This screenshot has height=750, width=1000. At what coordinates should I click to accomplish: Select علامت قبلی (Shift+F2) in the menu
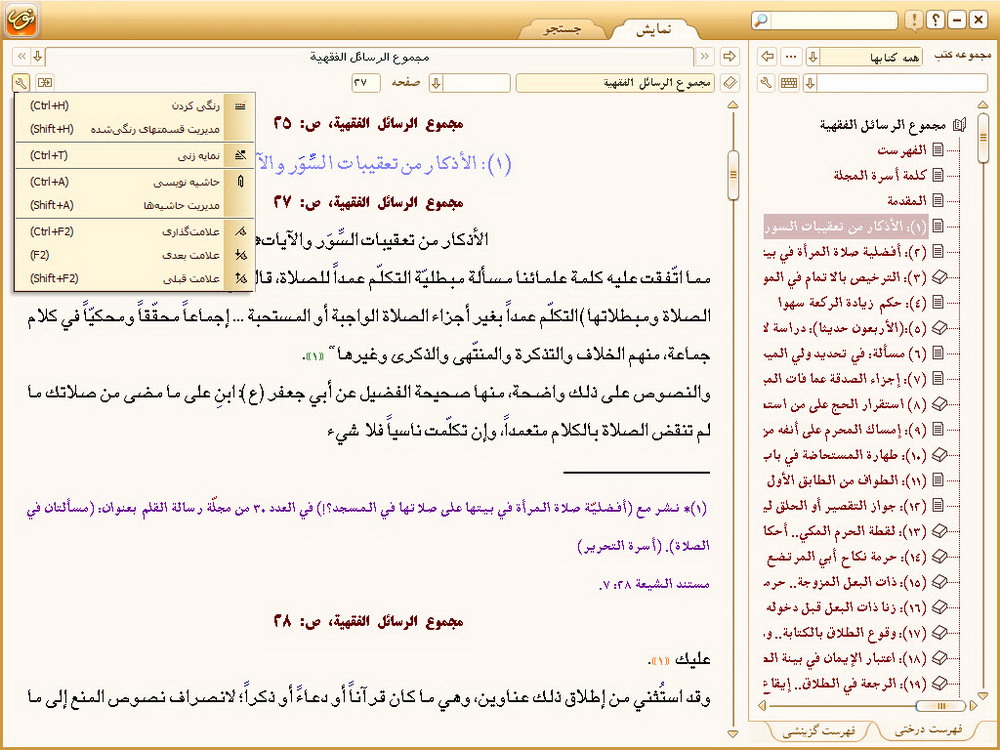[135, 279]
